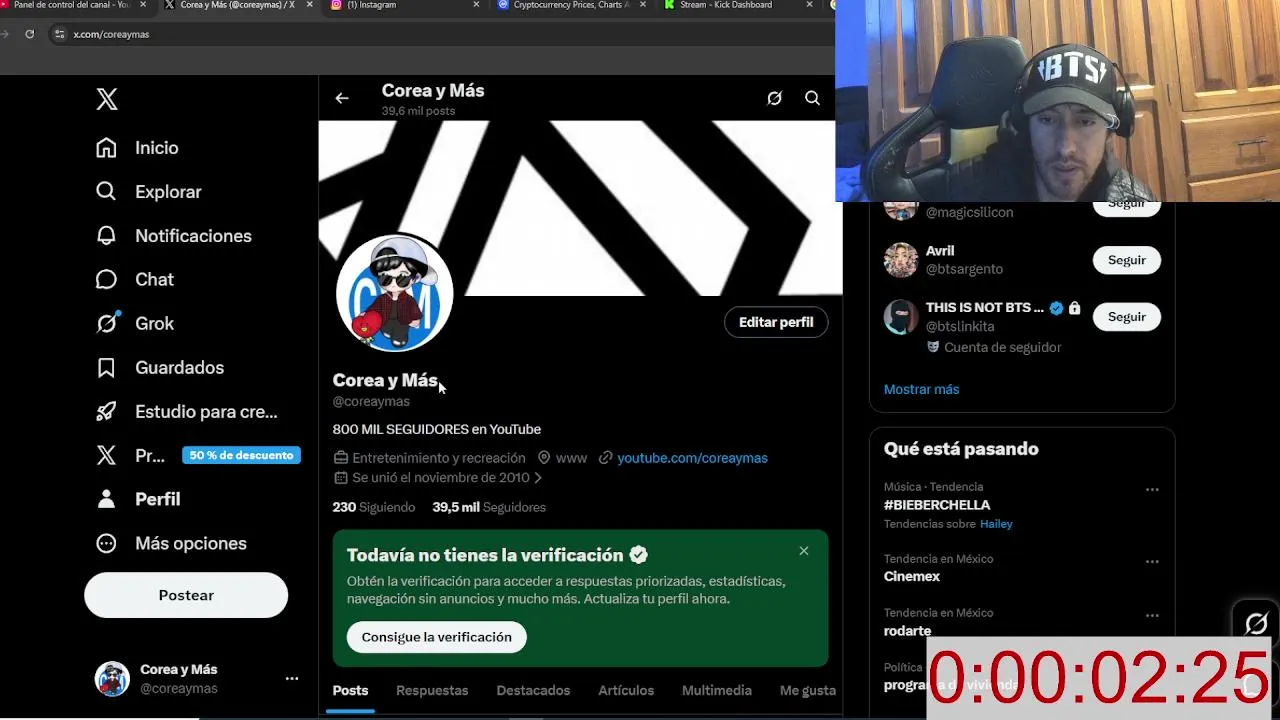Open Cinemex trend
Image resolution: width=1280 pixels, height=720 pixels.
[x=912, y=576]
